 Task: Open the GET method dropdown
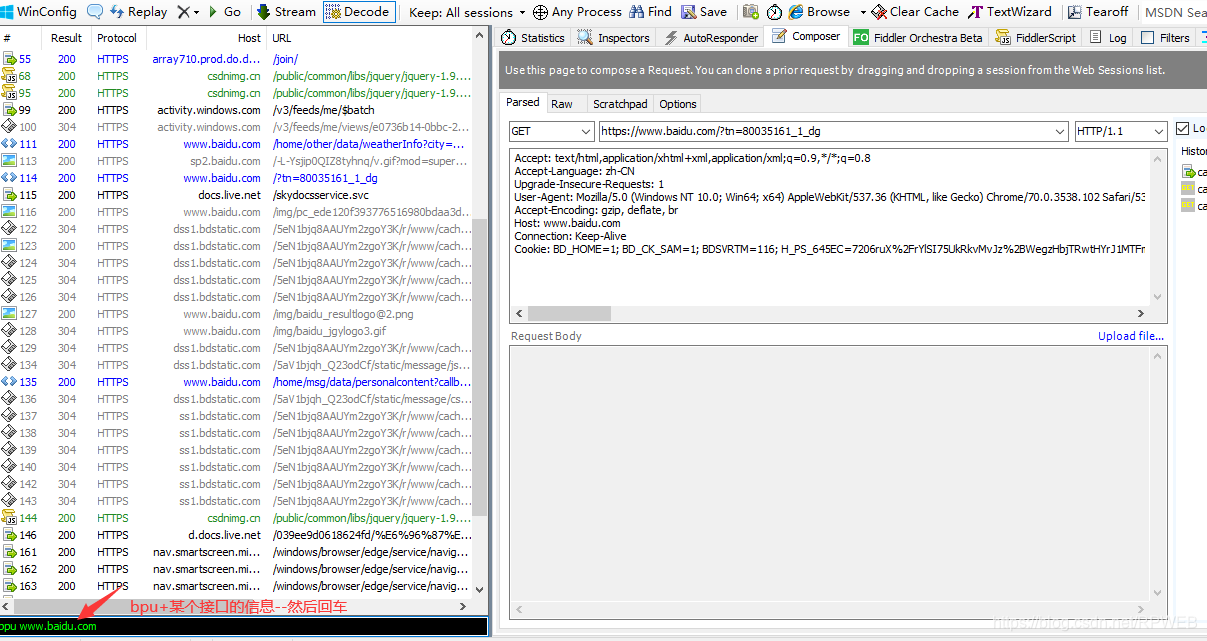click(x=551, y=131)
